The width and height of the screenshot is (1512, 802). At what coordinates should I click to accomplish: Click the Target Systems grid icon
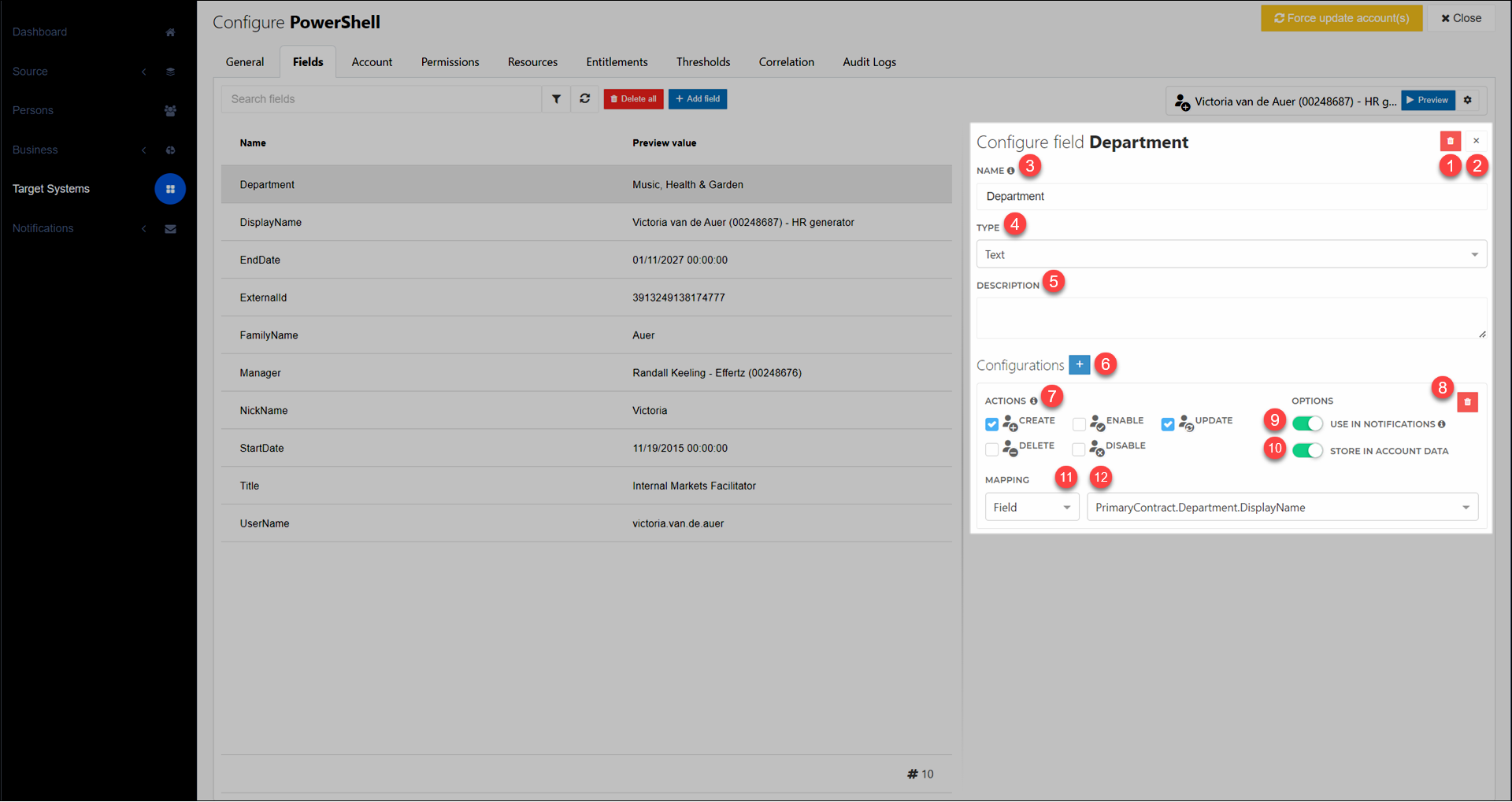[x=170, y=189]
